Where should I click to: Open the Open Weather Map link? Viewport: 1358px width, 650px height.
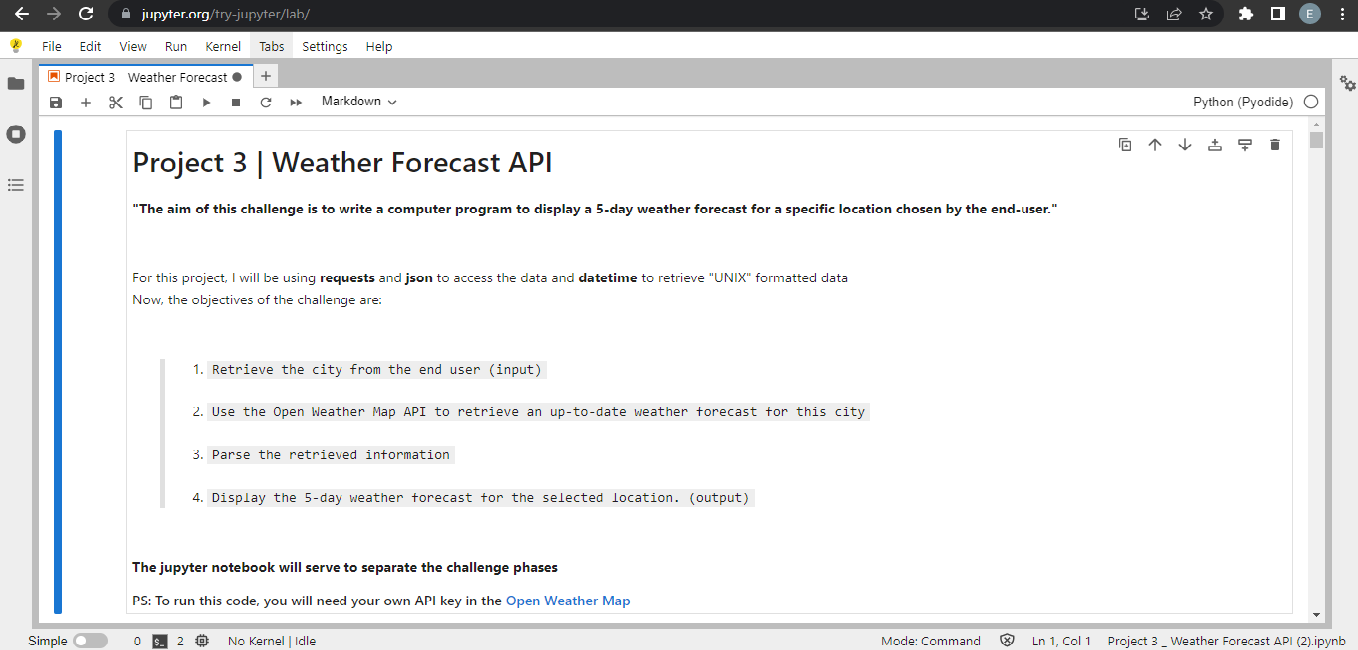pos(568,600)
